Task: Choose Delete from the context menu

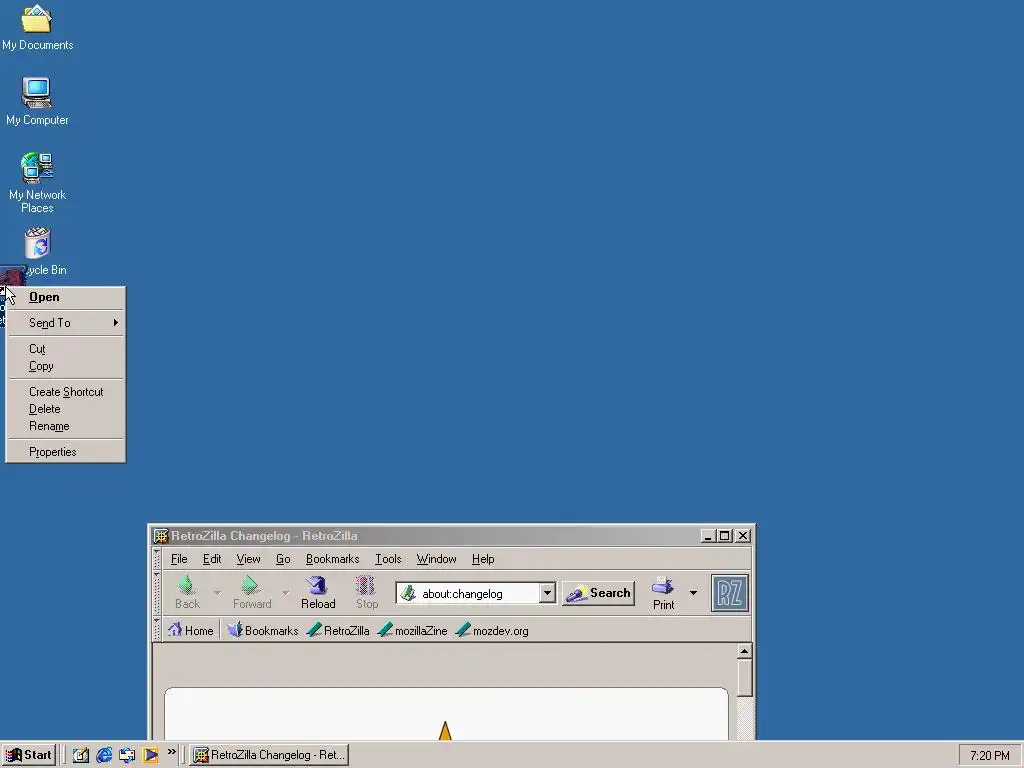Action: (65, 409)
